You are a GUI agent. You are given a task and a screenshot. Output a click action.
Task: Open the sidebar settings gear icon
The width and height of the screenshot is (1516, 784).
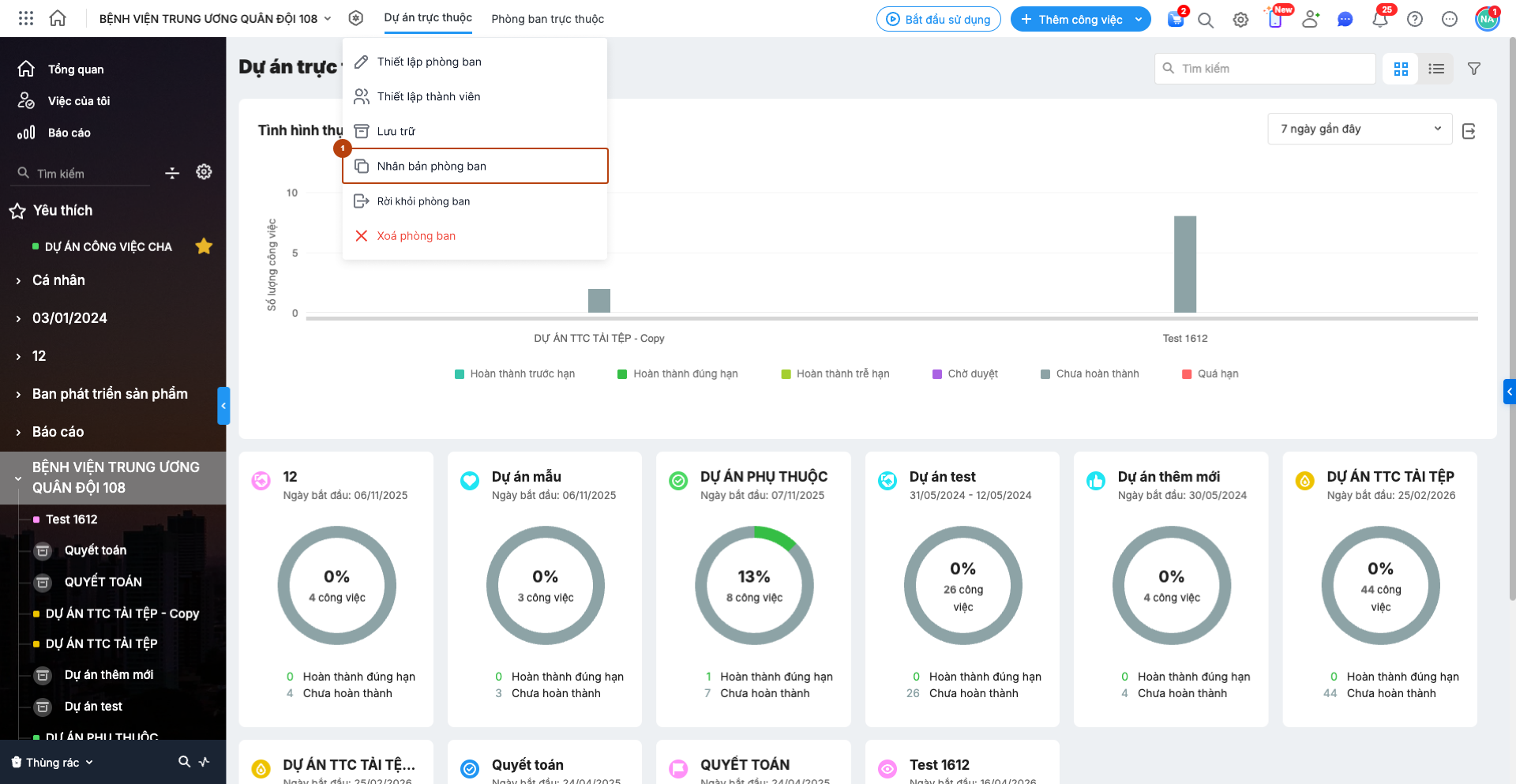coord(204,172)
